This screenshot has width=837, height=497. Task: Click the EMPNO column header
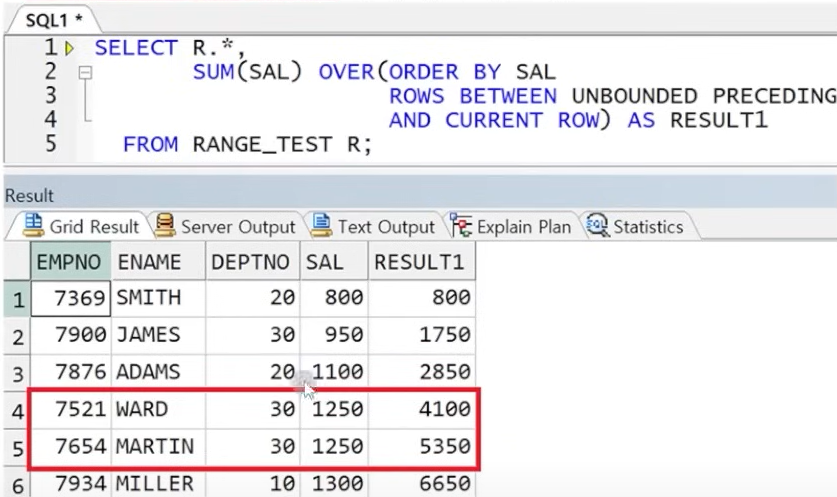(70, 262)
